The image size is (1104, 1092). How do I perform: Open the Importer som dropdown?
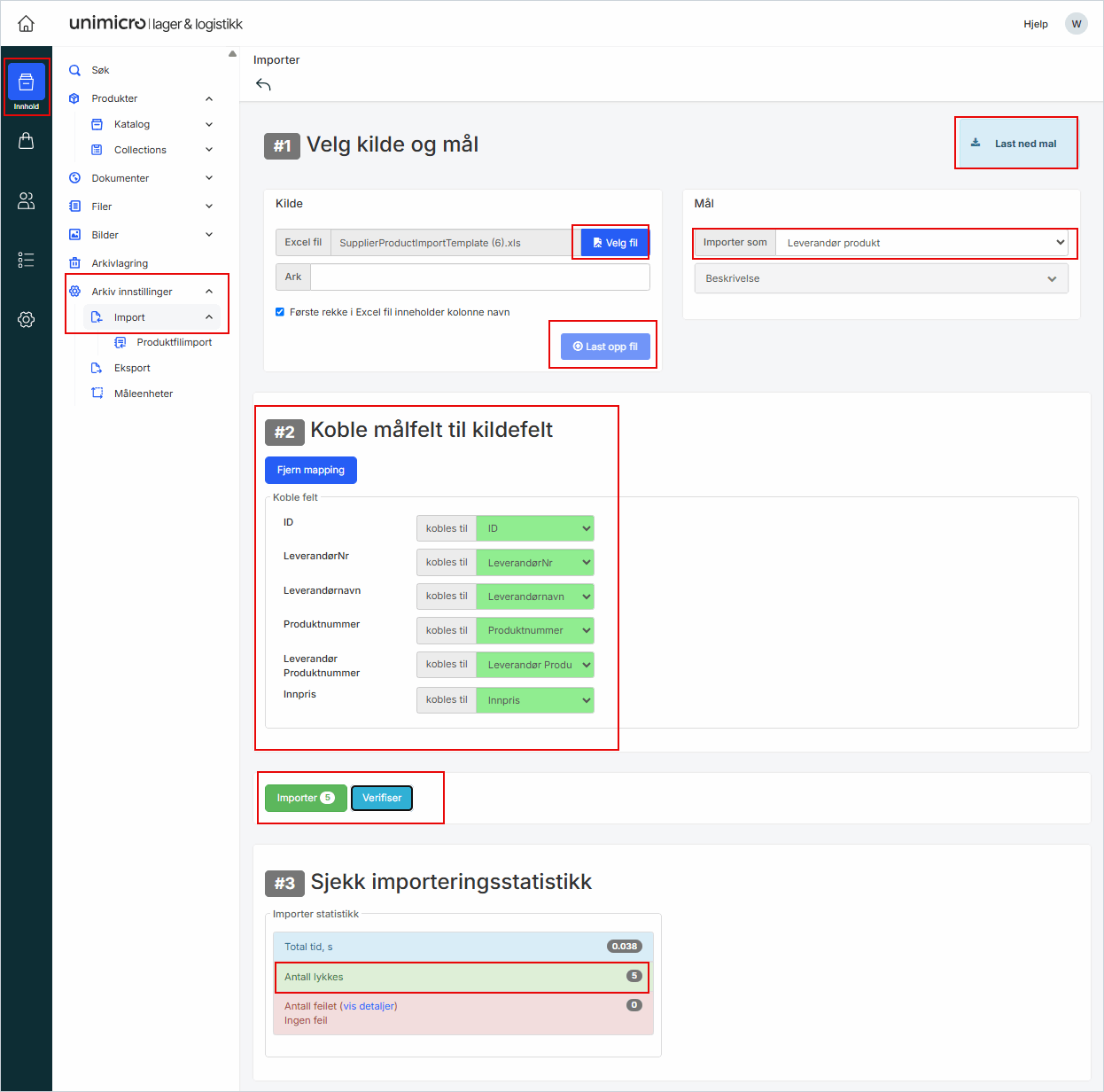921,243
